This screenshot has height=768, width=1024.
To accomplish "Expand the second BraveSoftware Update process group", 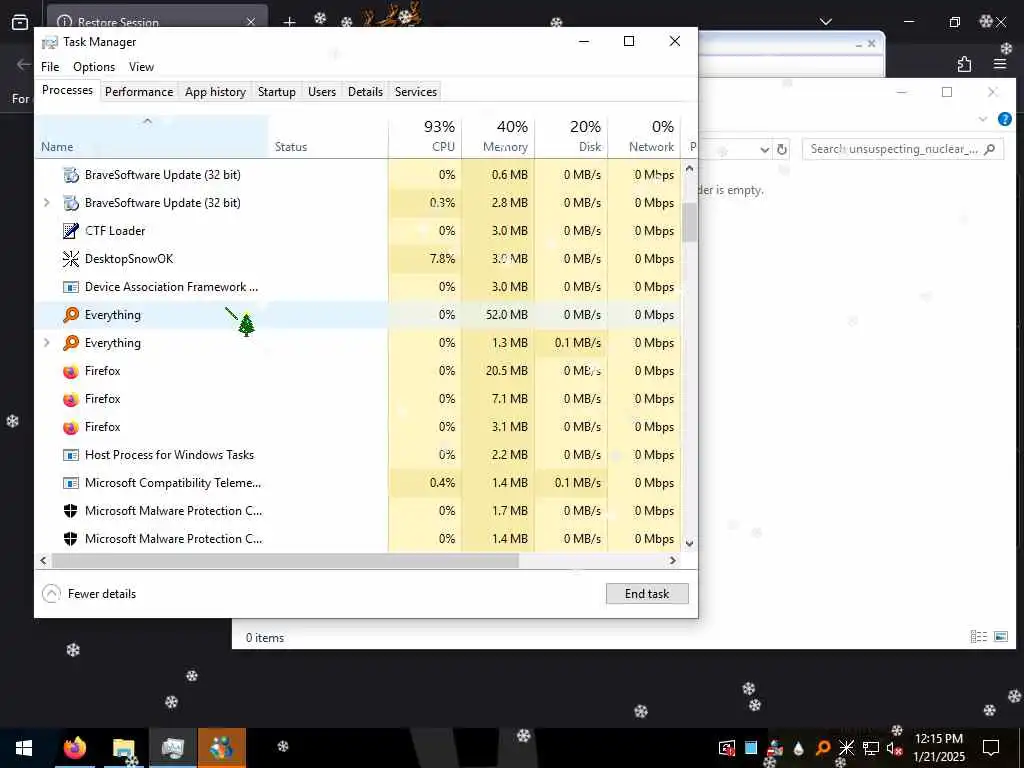I will [x=46, y=203].
